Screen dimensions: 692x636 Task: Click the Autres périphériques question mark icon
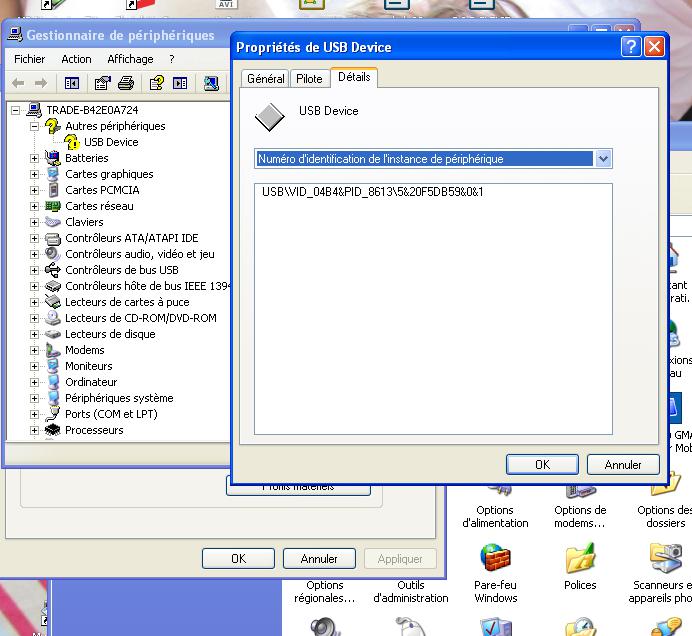tap(53, 126)
